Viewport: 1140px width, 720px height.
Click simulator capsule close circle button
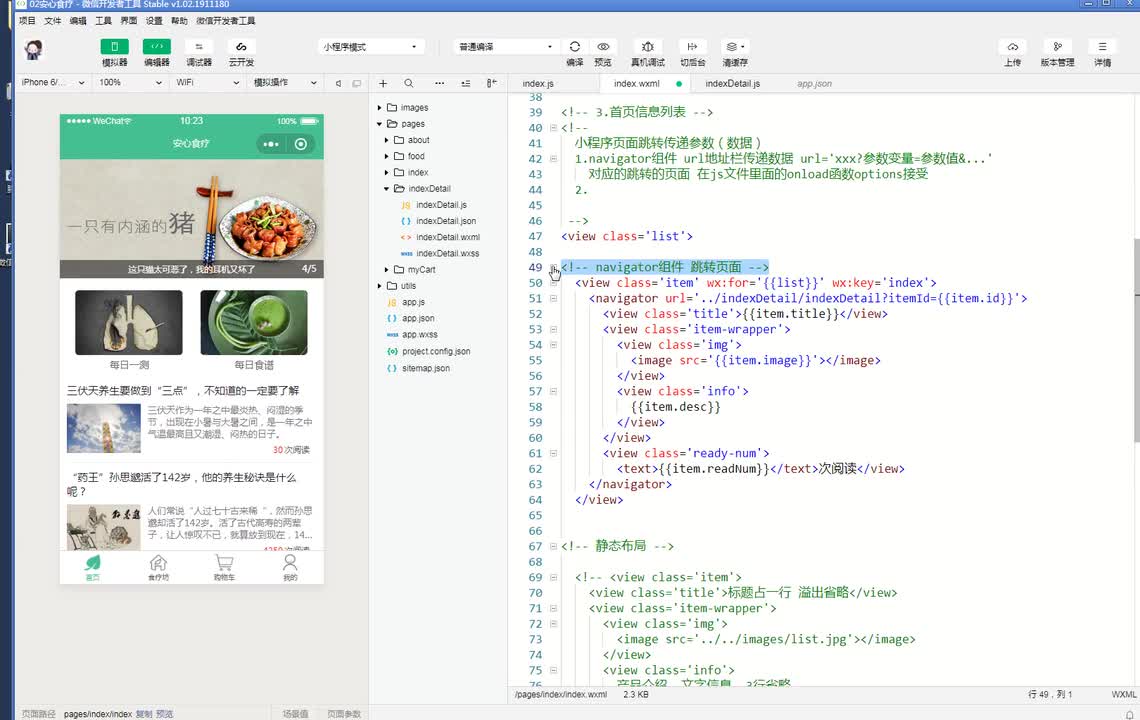click(x=301, y=144)
